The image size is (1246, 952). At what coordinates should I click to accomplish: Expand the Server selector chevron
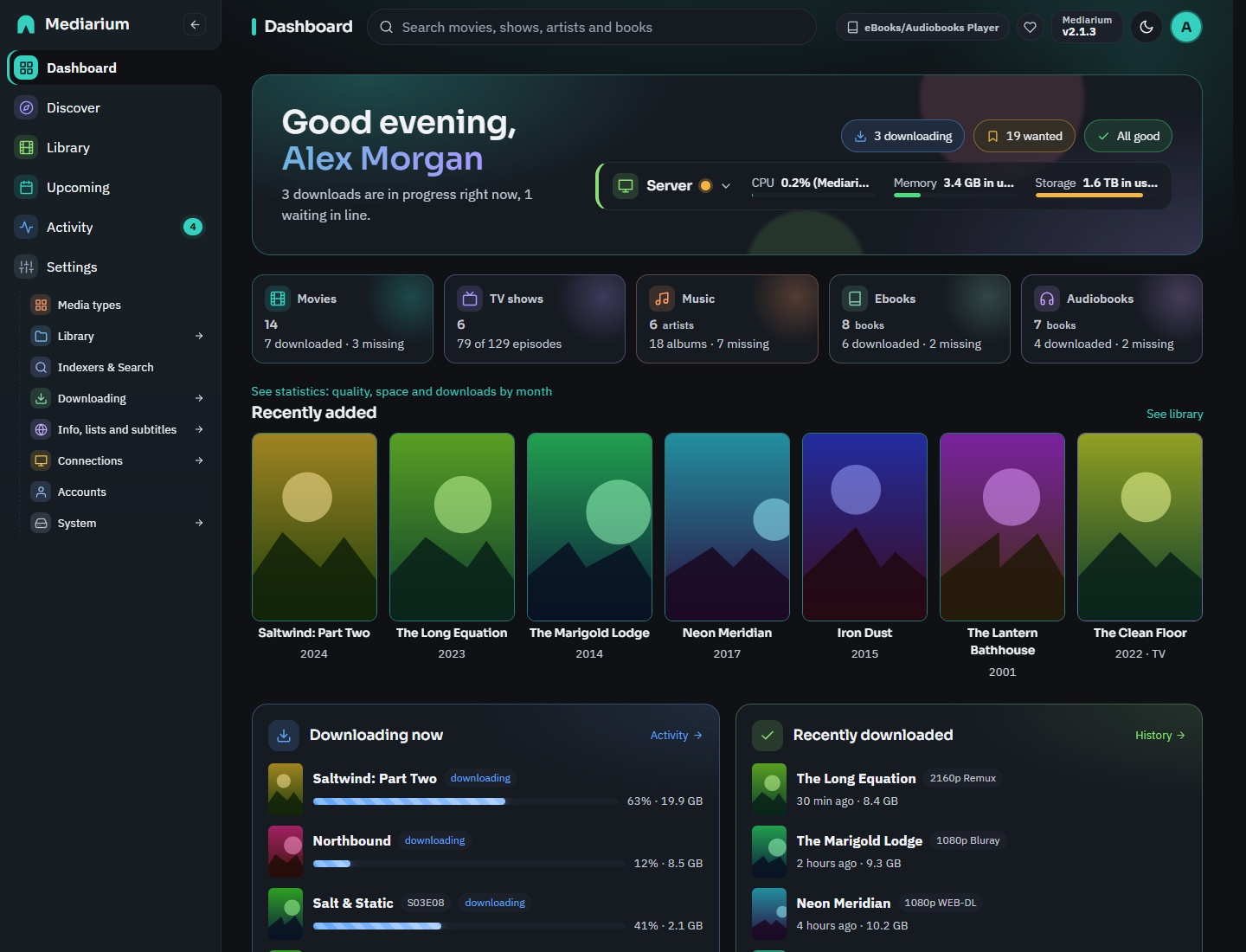[726, 186]
